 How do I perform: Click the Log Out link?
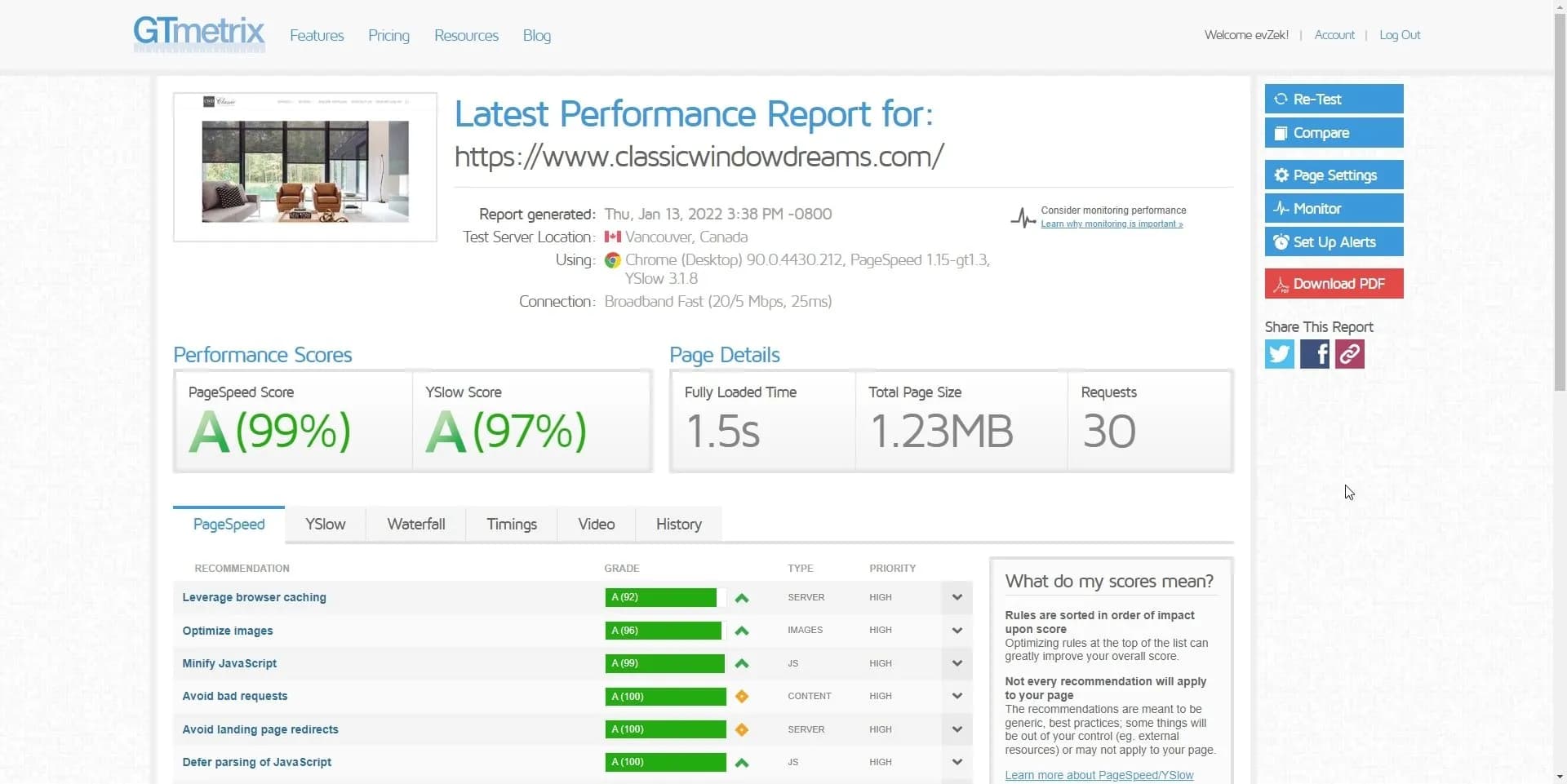[1399, 35]
